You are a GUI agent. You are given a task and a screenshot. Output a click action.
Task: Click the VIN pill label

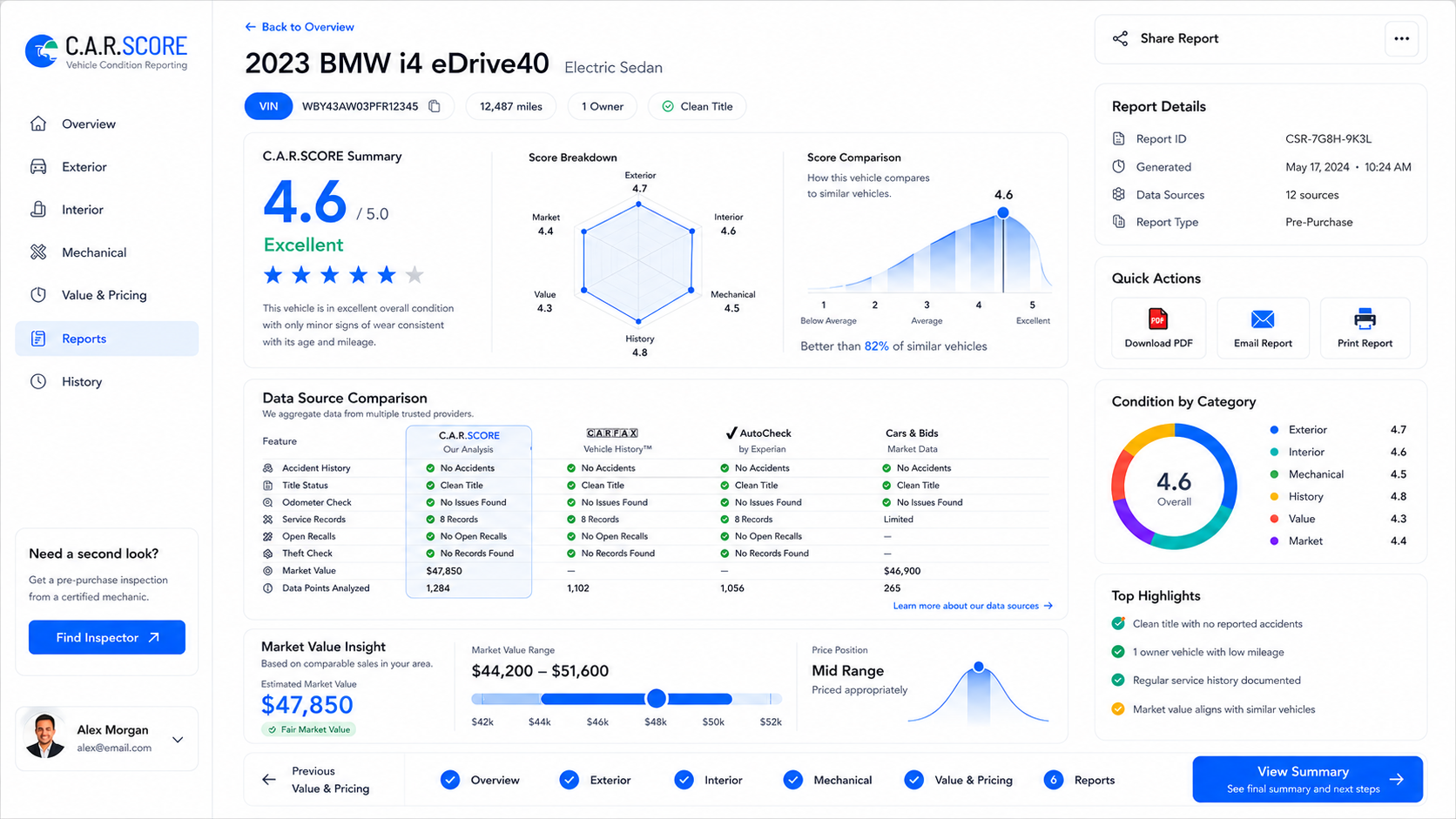(x=268, y=106)
